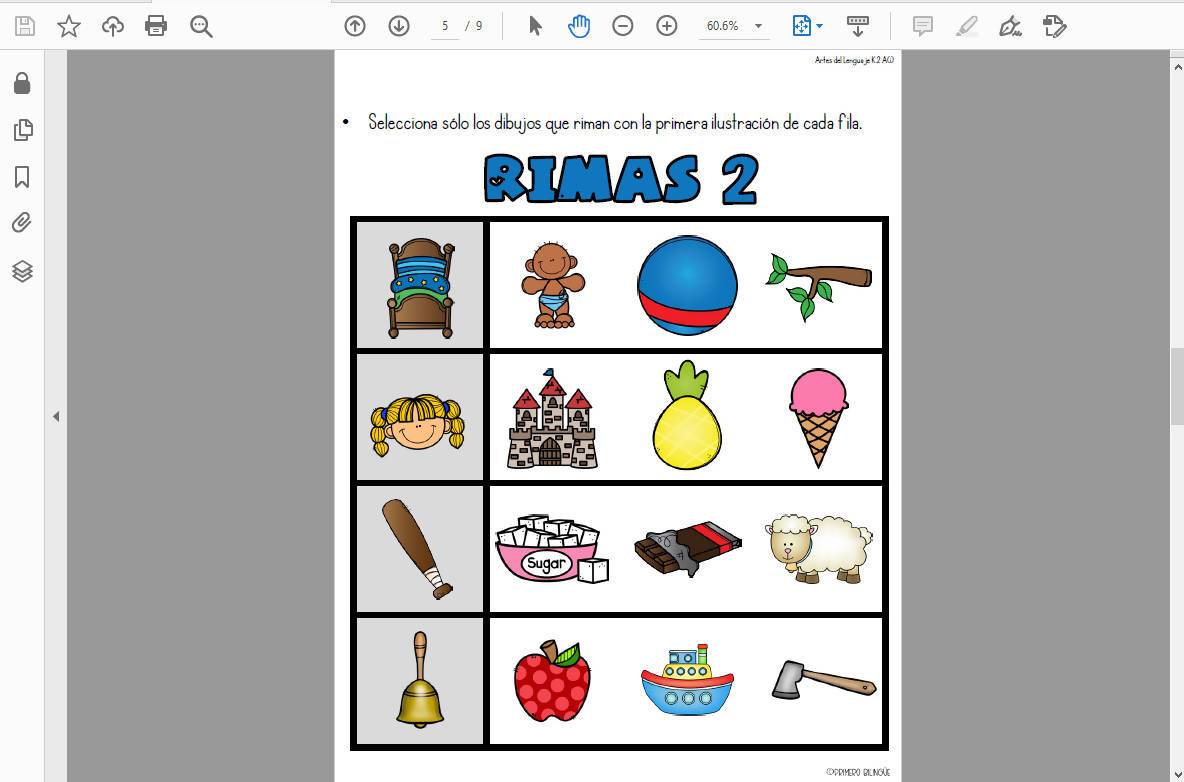
Task: View document security settings
Action: click(x=22, y=83)
